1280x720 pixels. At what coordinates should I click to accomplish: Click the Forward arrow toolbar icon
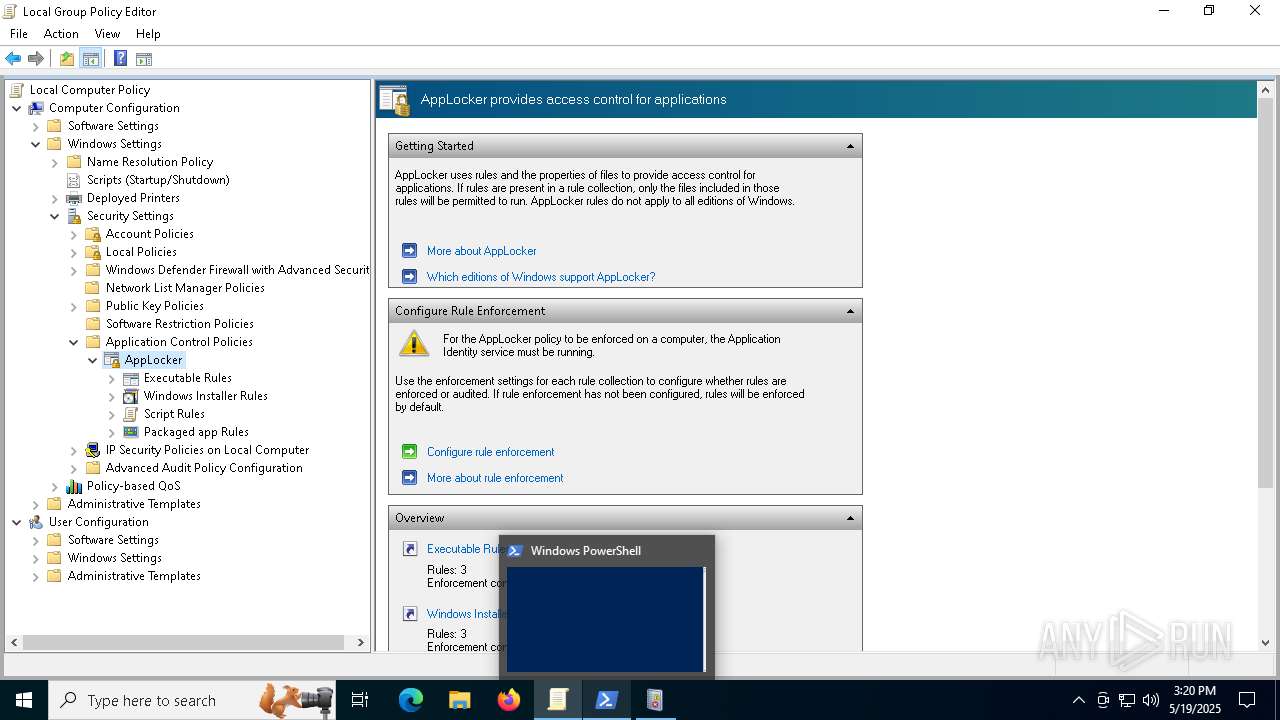pyautogui.click(x=36, y=59)
